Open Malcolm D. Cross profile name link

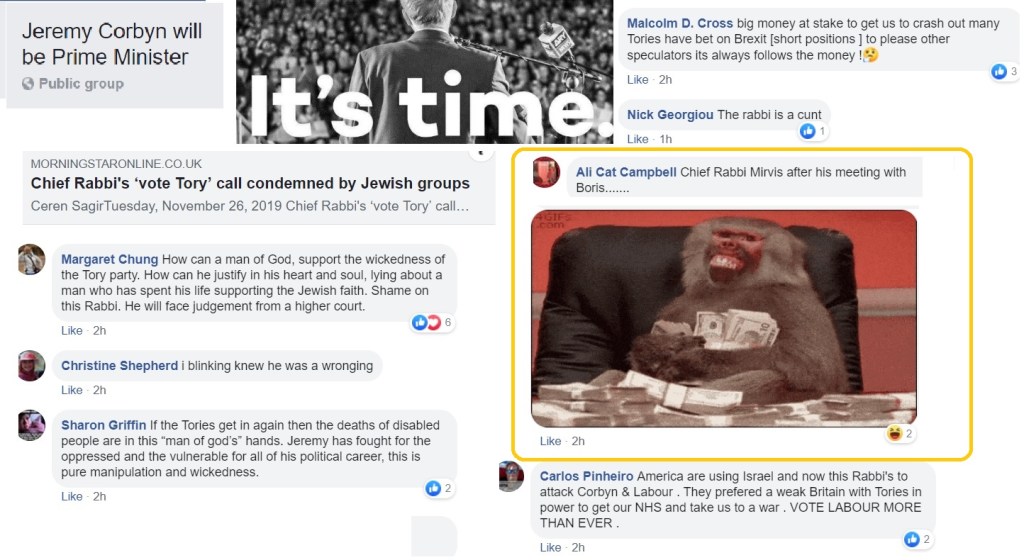680,23
